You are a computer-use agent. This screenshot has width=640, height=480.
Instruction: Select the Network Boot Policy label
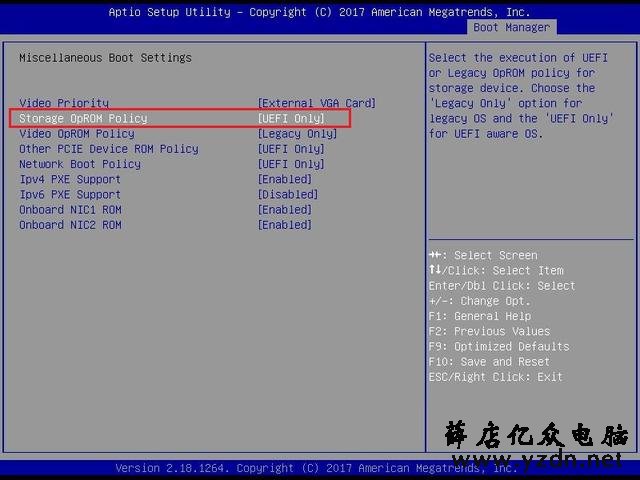80,164
